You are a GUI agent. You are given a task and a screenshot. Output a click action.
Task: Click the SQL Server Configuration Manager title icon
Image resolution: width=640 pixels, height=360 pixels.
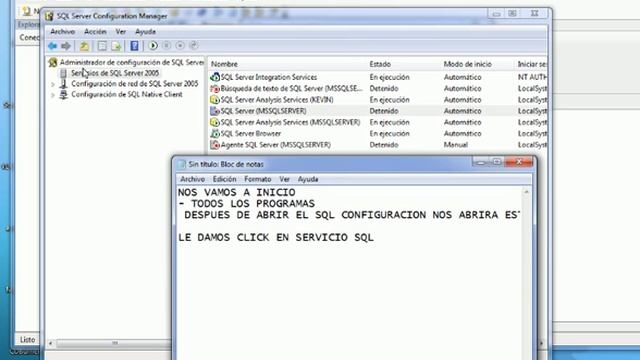(x=49, y=16)
